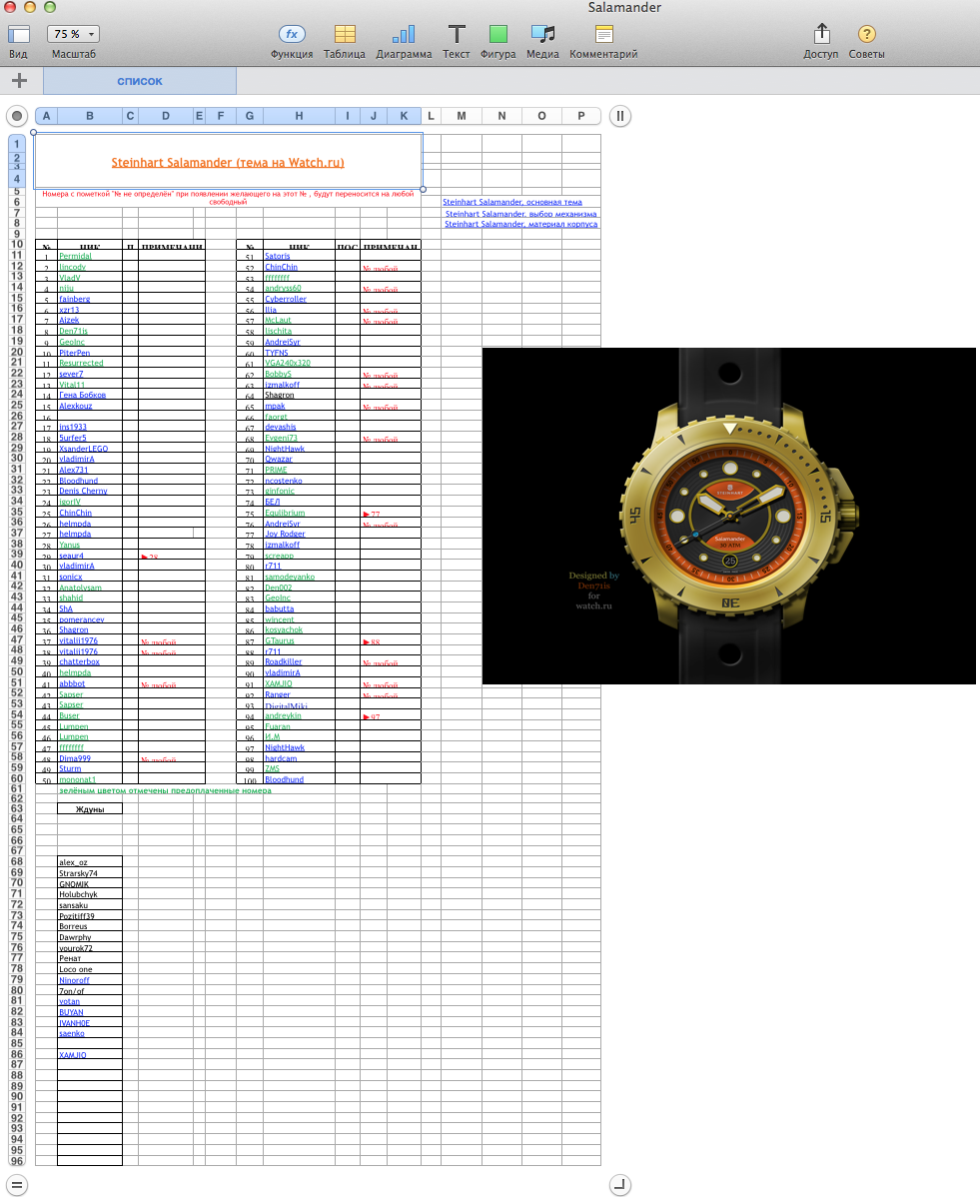980x1204 pixels.
Task: Select the СПИСОК sheet tab
Action: click(140, 81)
